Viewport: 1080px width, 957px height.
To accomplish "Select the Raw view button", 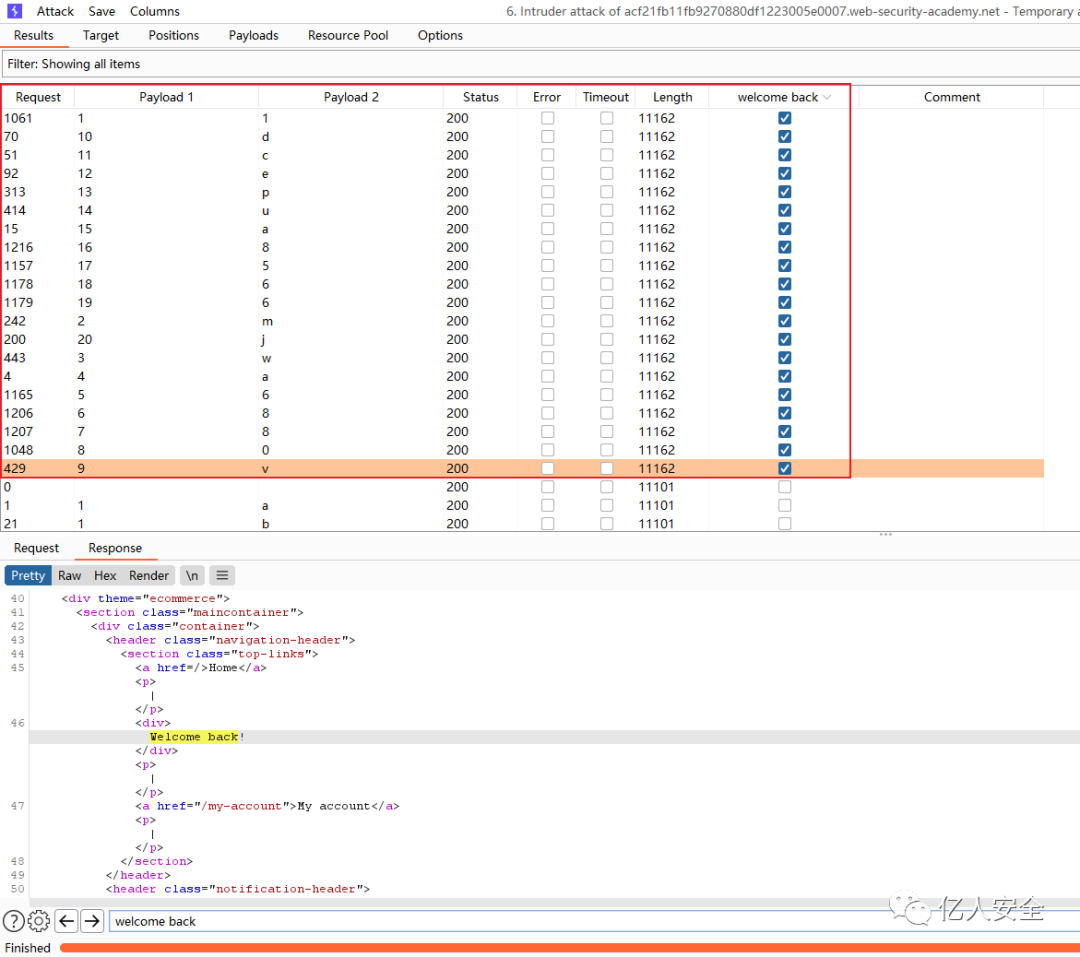I will pyautogui.click(x=69, y=575).
